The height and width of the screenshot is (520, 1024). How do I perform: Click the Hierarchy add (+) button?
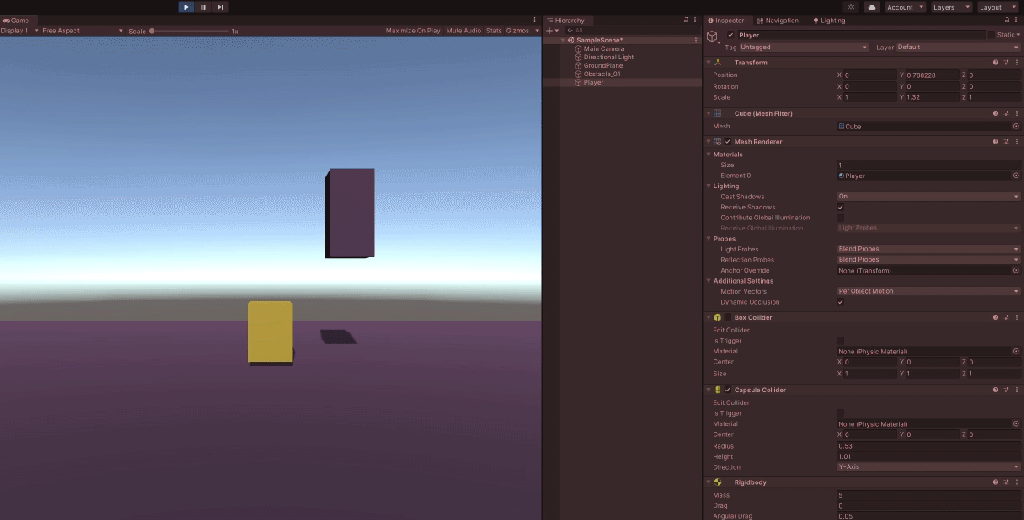(550, 31)
